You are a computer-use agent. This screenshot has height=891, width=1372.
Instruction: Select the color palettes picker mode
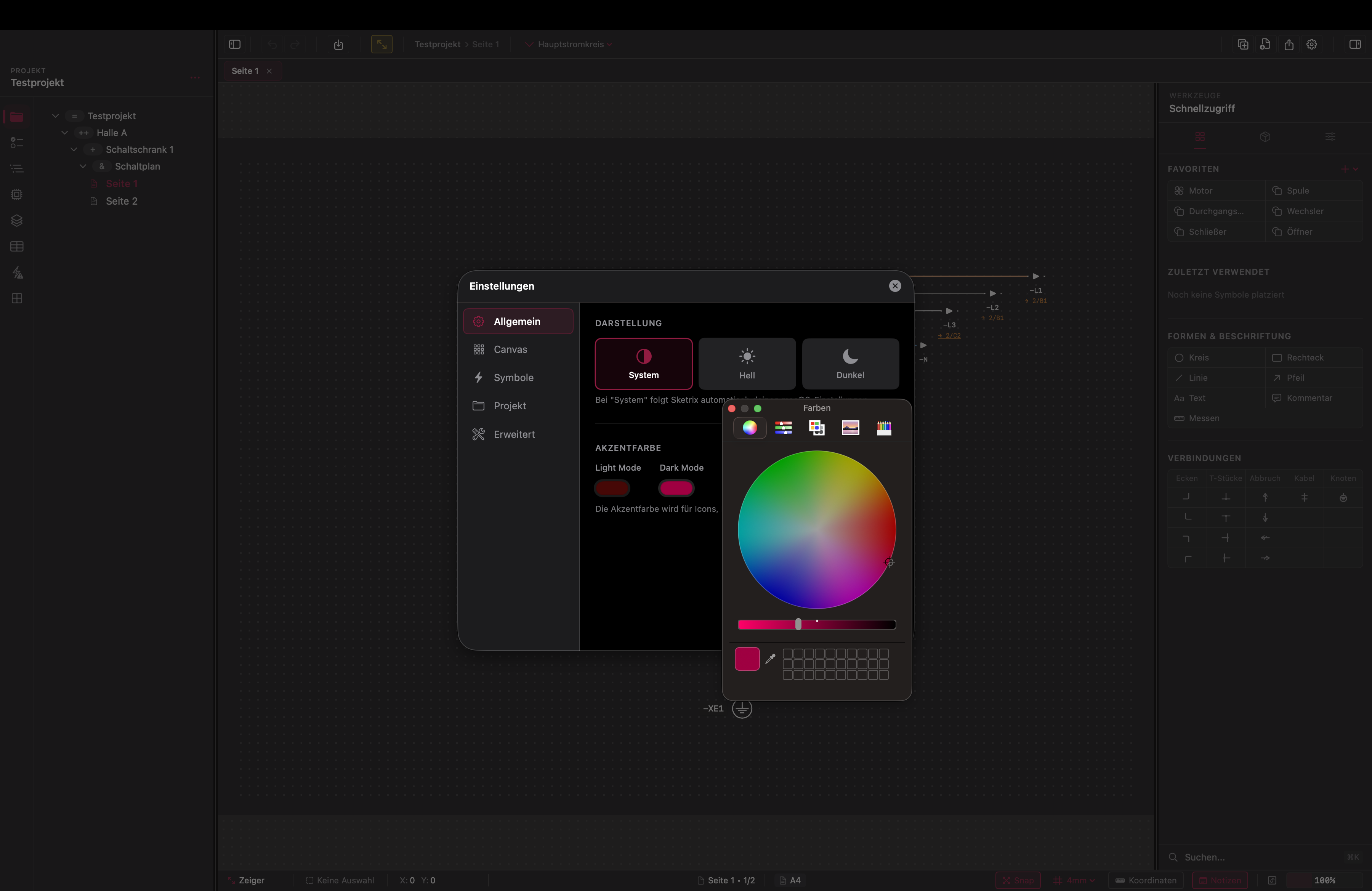click(x=816, y=428)
